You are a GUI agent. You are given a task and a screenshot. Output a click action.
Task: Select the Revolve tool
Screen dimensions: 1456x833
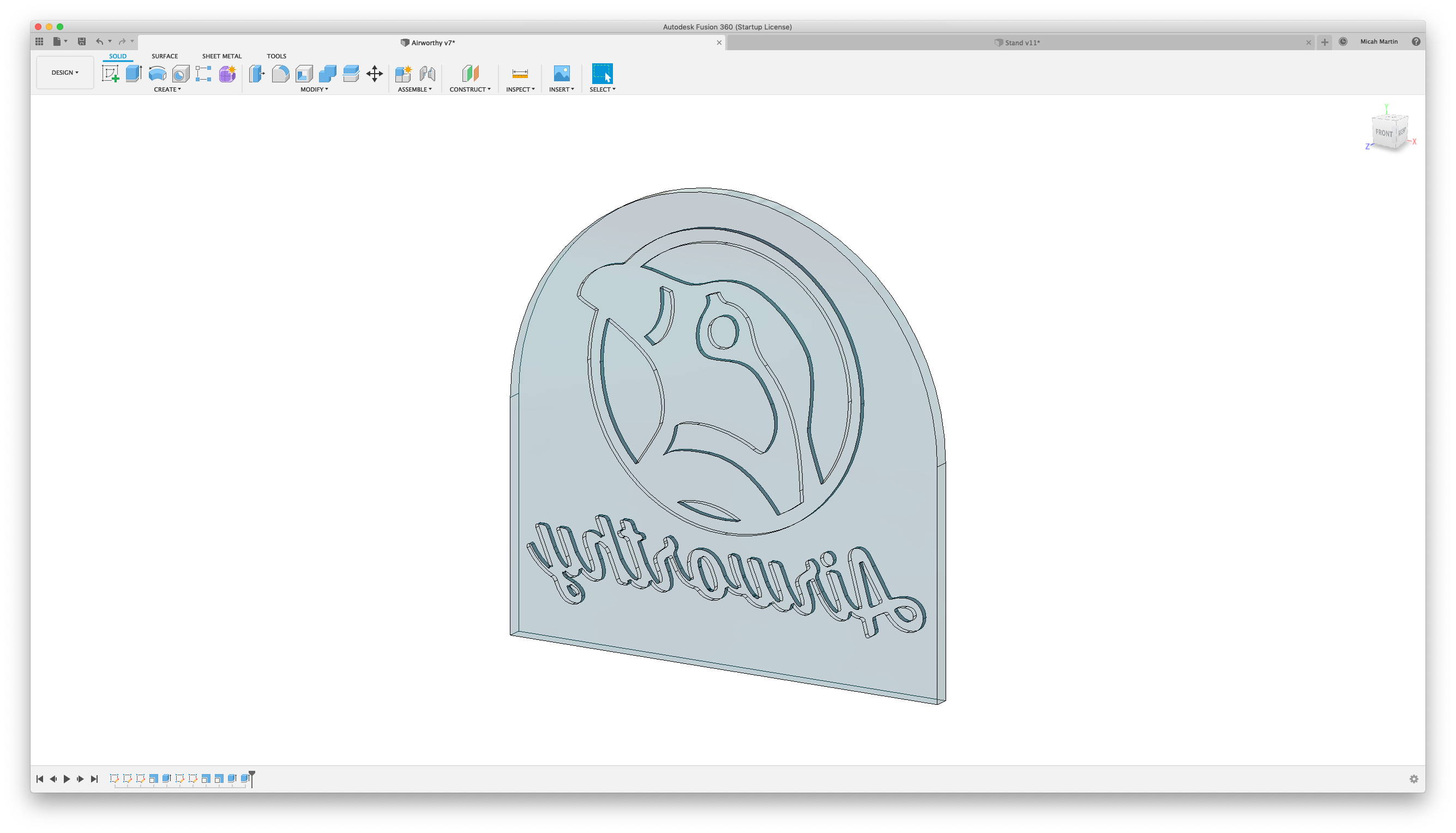(x=157, y=74)
